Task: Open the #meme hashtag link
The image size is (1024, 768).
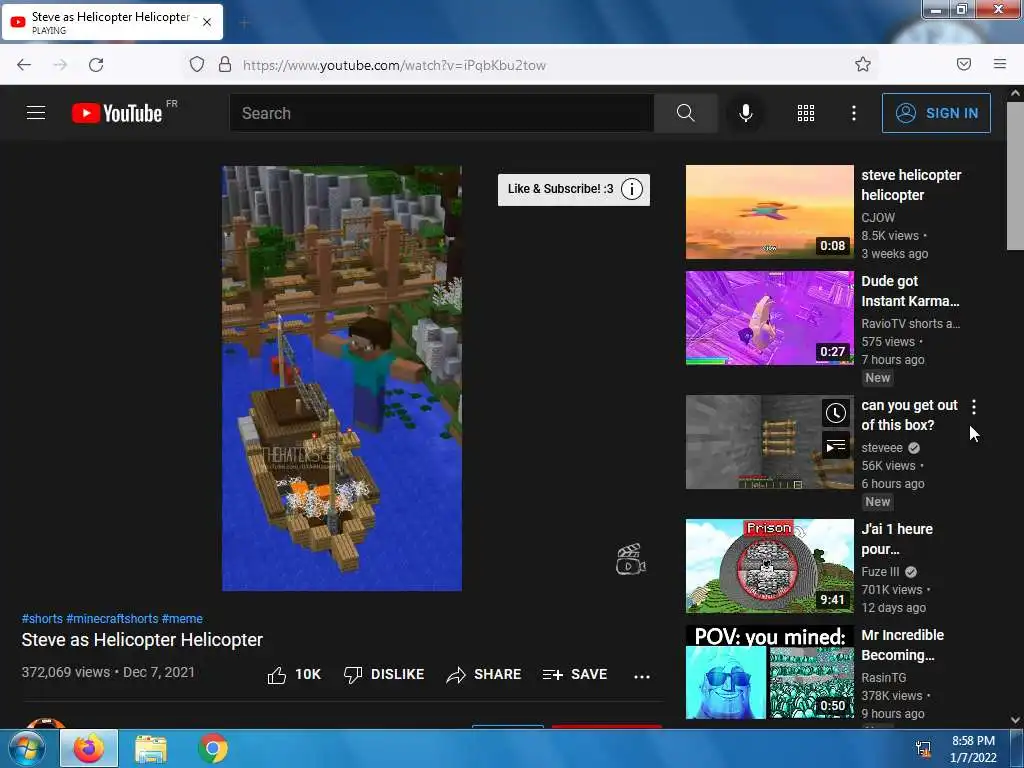Action: tap(182, 618)
